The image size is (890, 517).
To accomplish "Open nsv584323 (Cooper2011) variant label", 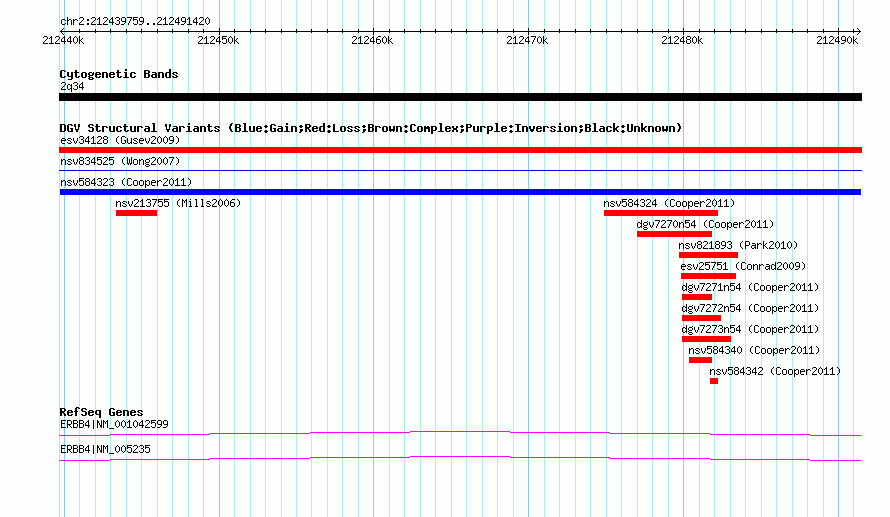I will click(x=126, y=182).
